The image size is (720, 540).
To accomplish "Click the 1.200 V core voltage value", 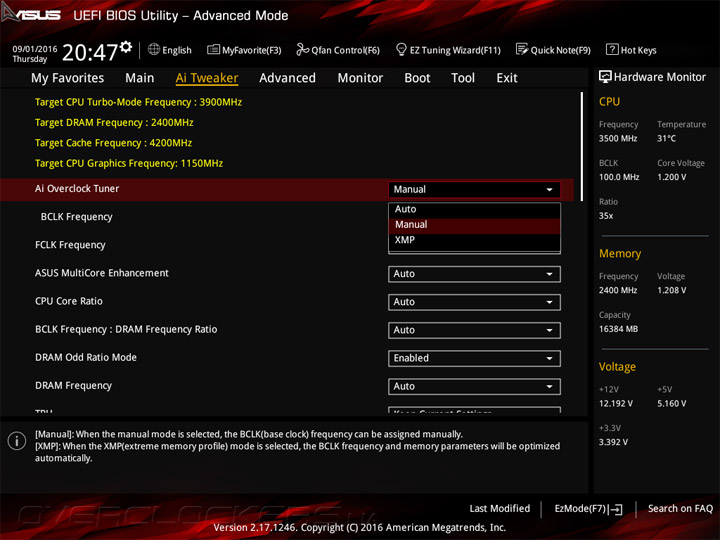I will tap(671, 177).
